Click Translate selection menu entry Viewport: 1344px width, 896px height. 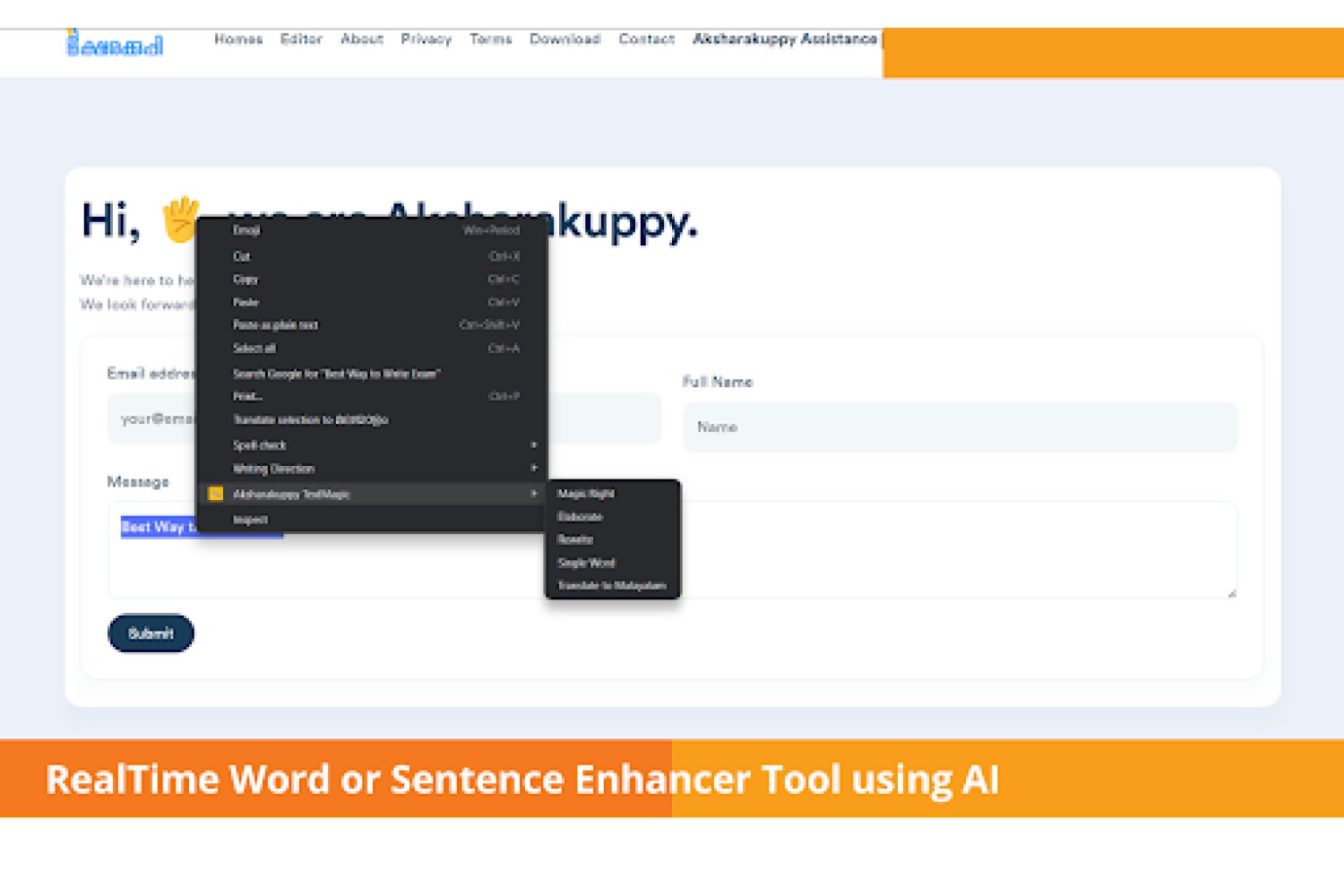click(371, 419)
